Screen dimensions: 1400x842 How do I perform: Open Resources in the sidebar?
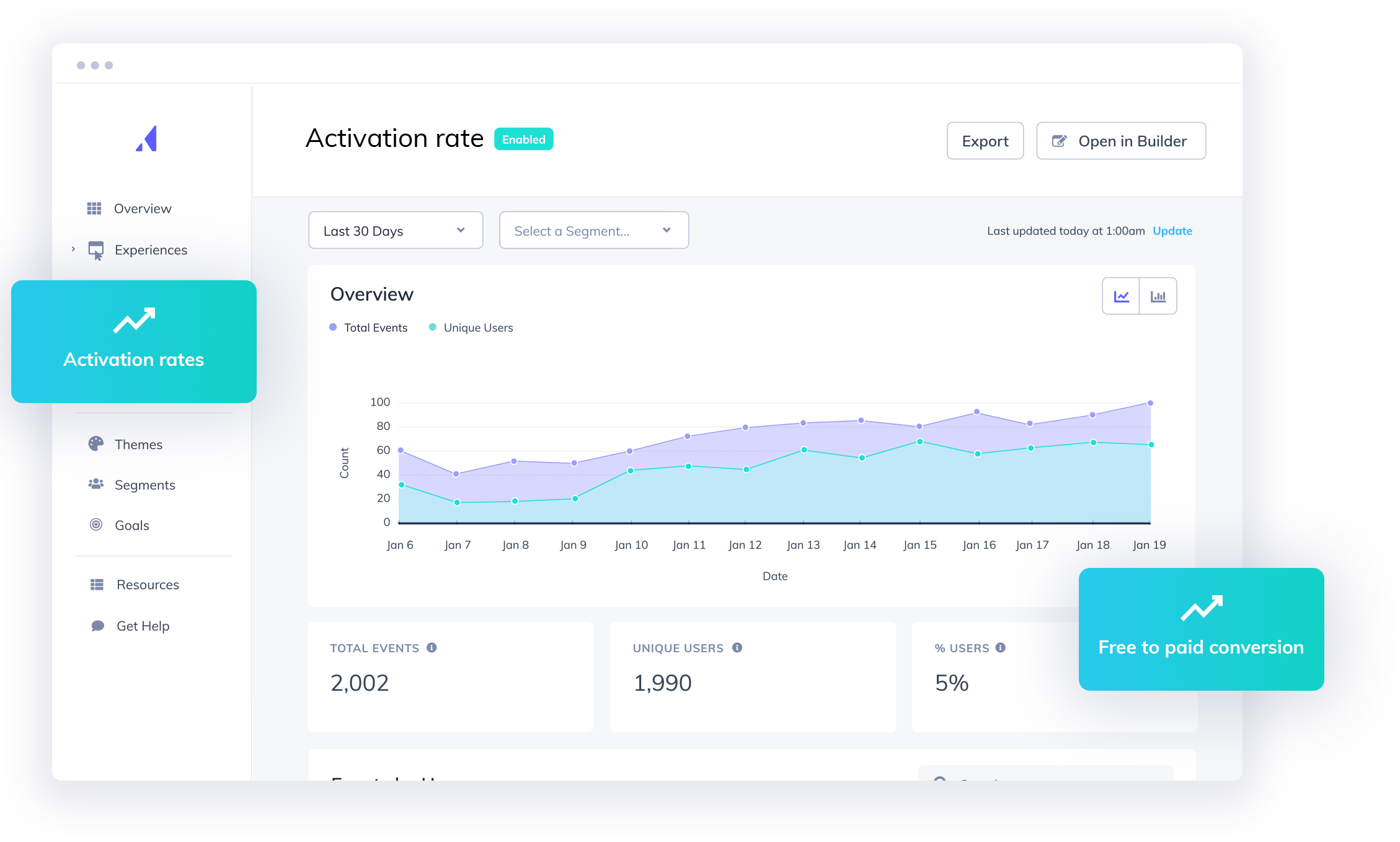(x=148, y=585)
